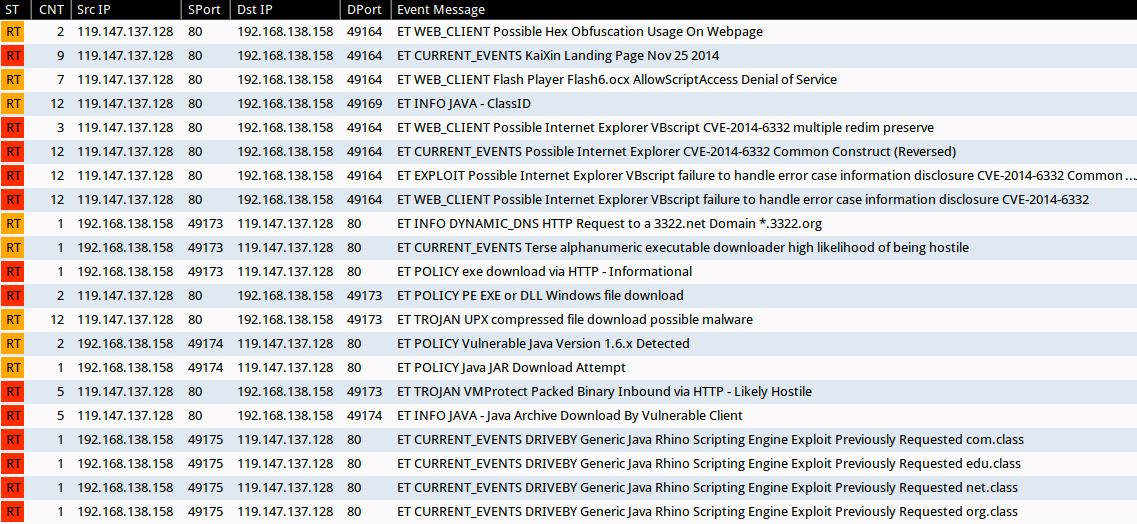Sort by the ST column header
Image resolution: width=1137 pixels, height=524 pixels.
[13, 10]
